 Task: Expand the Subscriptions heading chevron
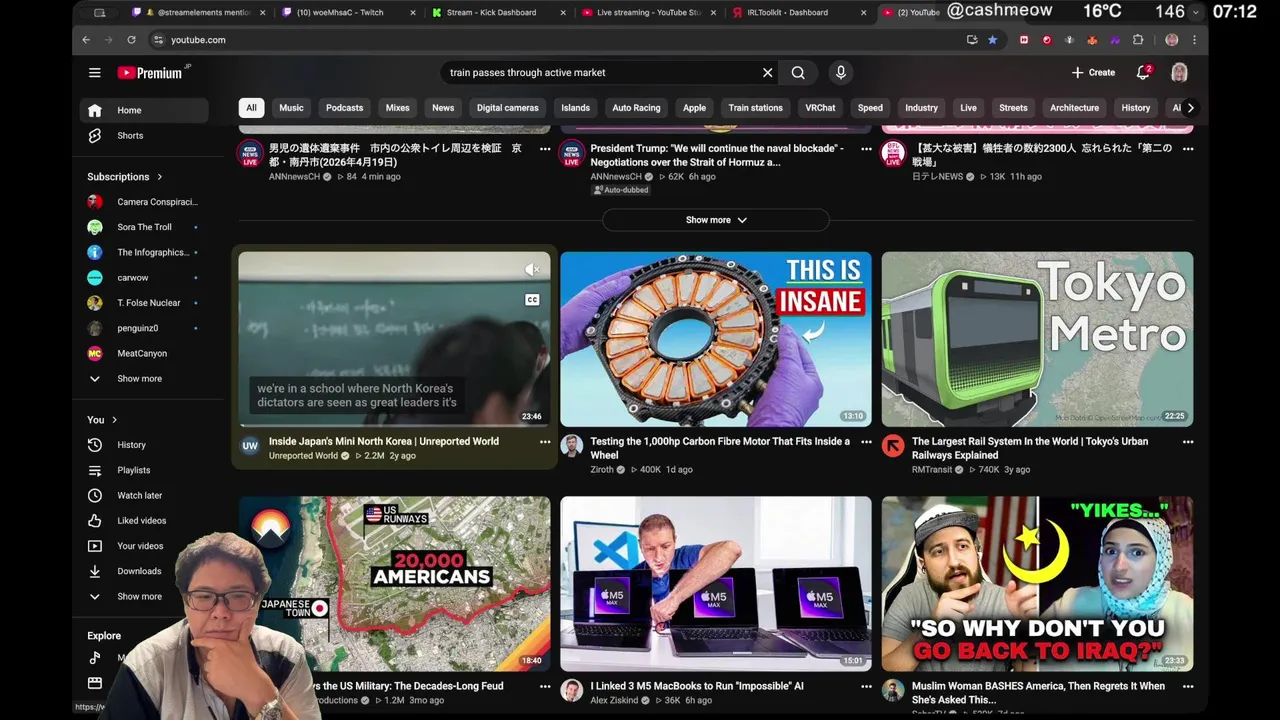[159, 177]
